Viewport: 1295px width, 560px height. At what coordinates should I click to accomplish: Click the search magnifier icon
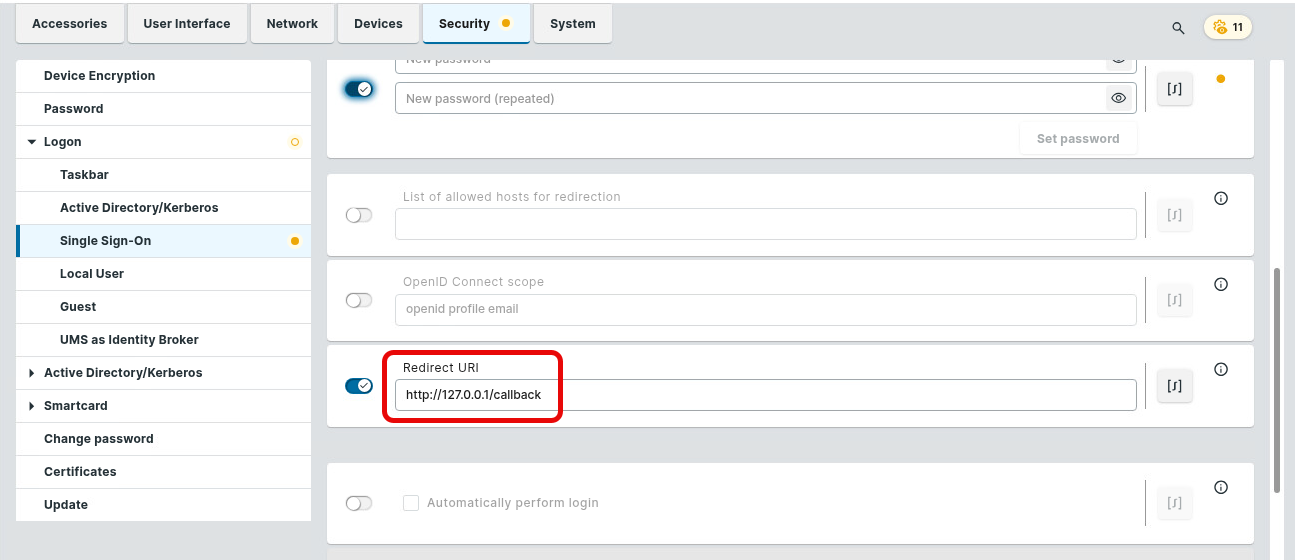(1178, 28)
